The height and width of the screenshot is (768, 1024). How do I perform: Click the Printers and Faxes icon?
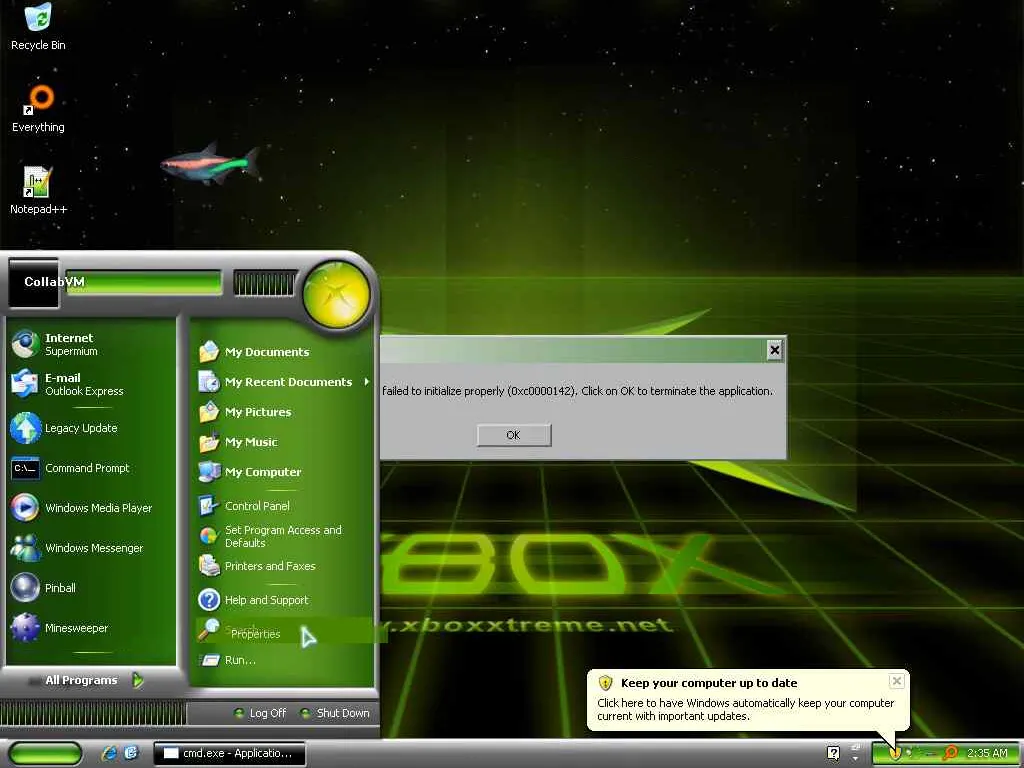click(209, 566)
